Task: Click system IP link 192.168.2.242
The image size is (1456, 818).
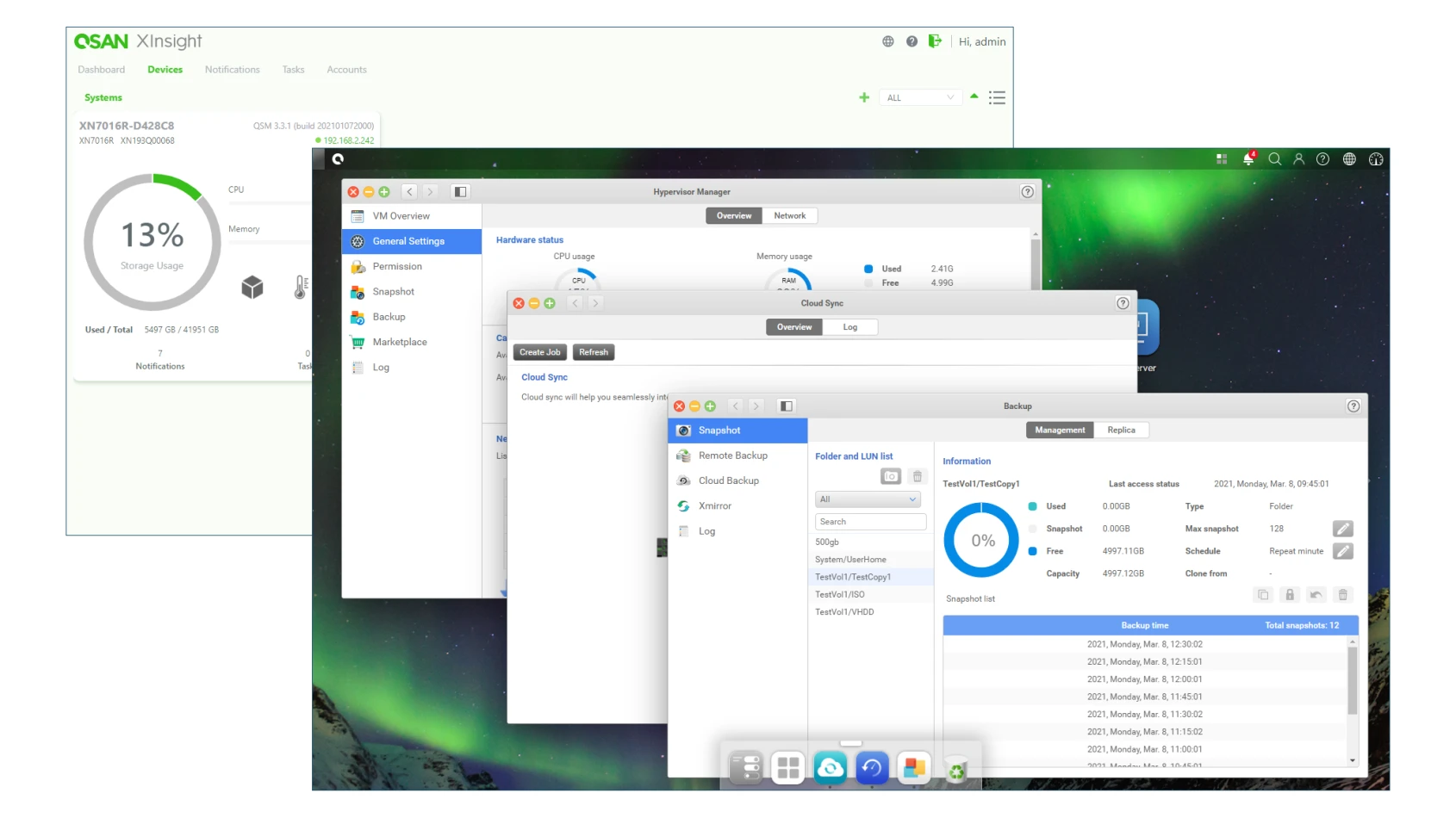Action: tap(348, 140)
